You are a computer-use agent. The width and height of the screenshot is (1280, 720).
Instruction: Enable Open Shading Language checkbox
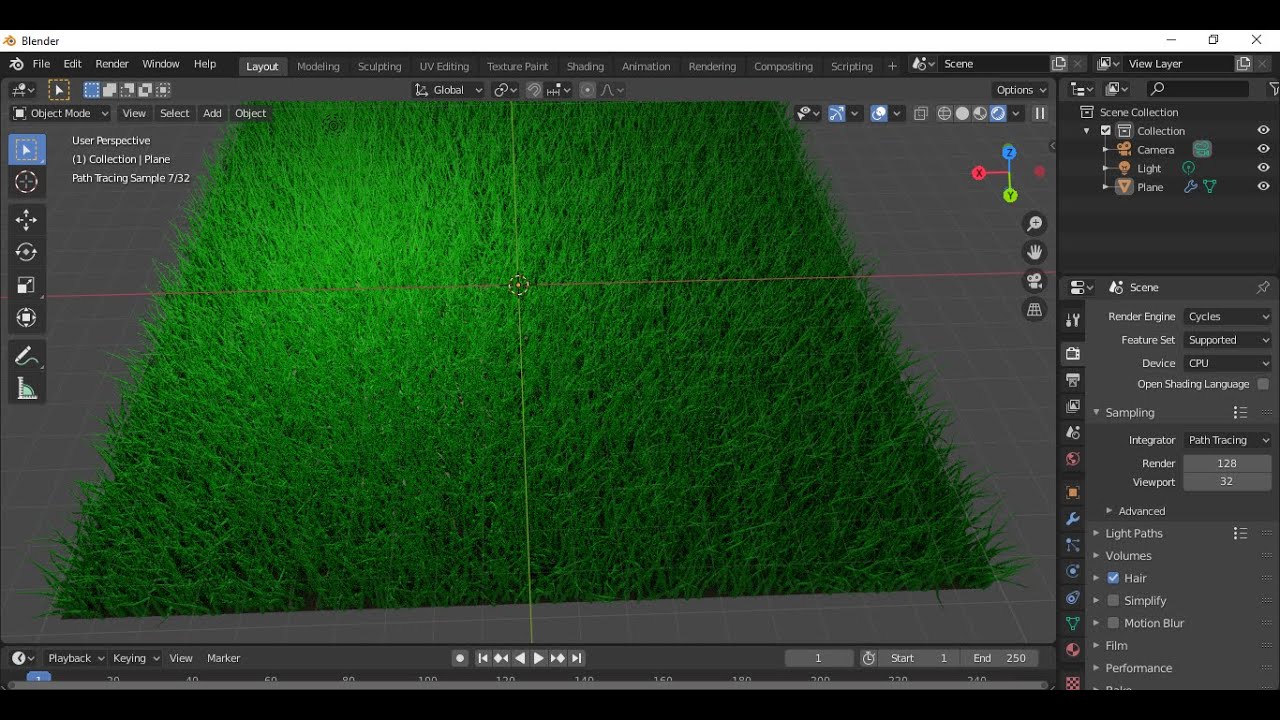point(1263,384)
